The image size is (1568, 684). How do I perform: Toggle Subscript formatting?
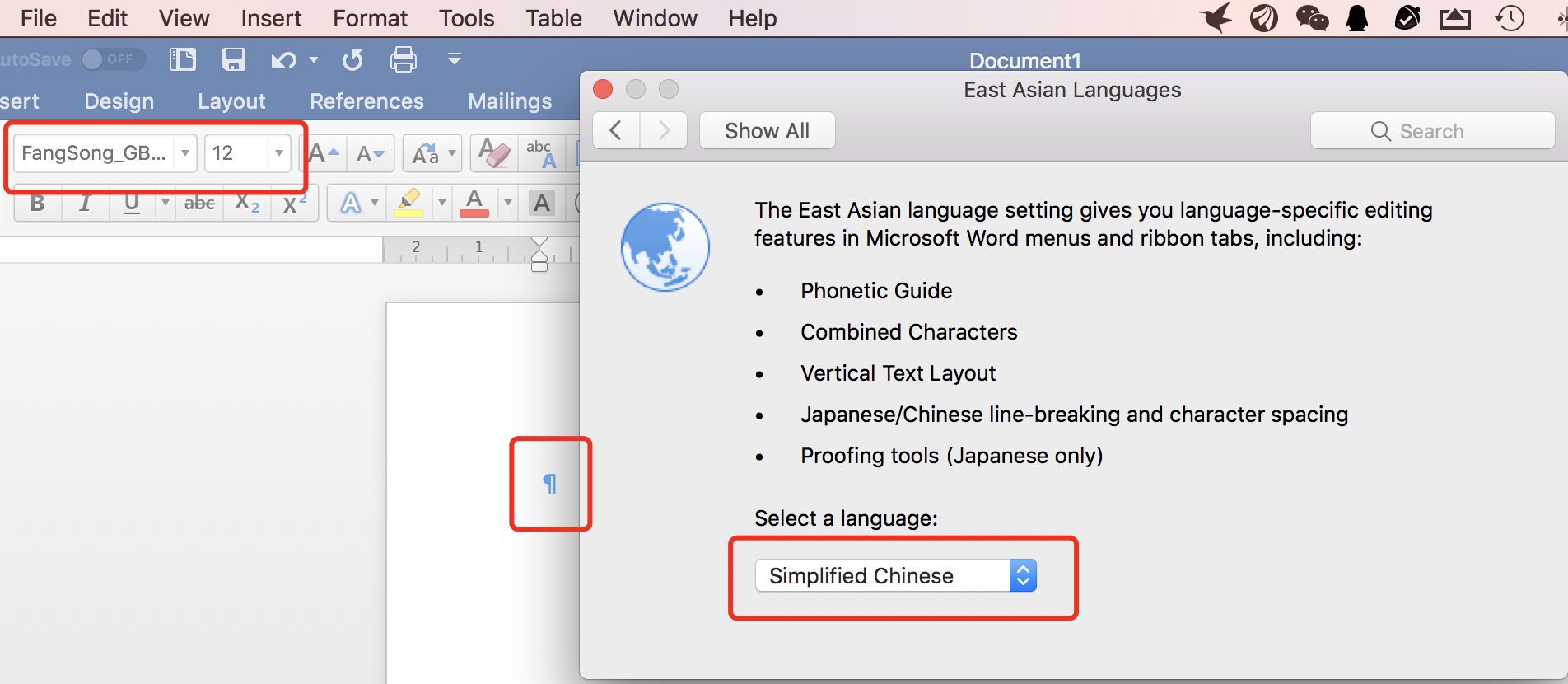[x=247, y=203]
